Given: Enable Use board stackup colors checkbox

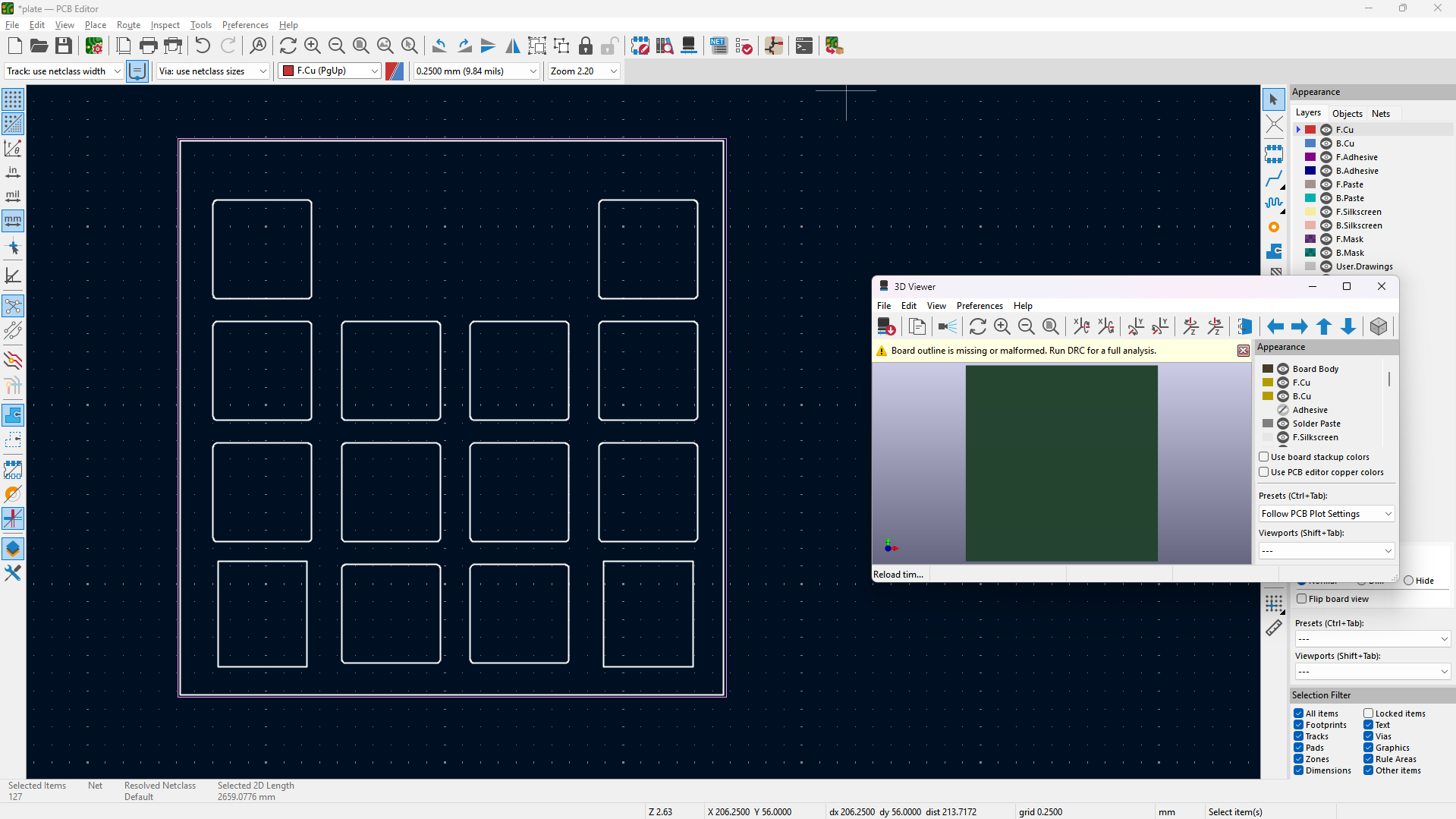Looking at the screenshot, I should [x=1264, y=457].
